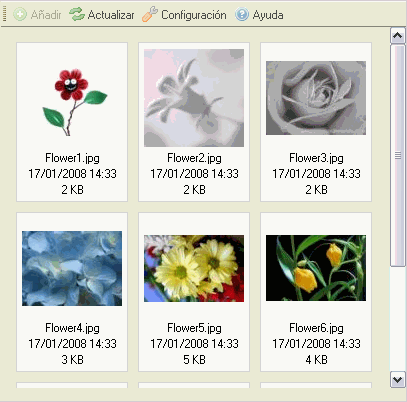Click the Actualizar toolbar label
The width and height of the screenshot is (407, 402).
coord(111,15)
